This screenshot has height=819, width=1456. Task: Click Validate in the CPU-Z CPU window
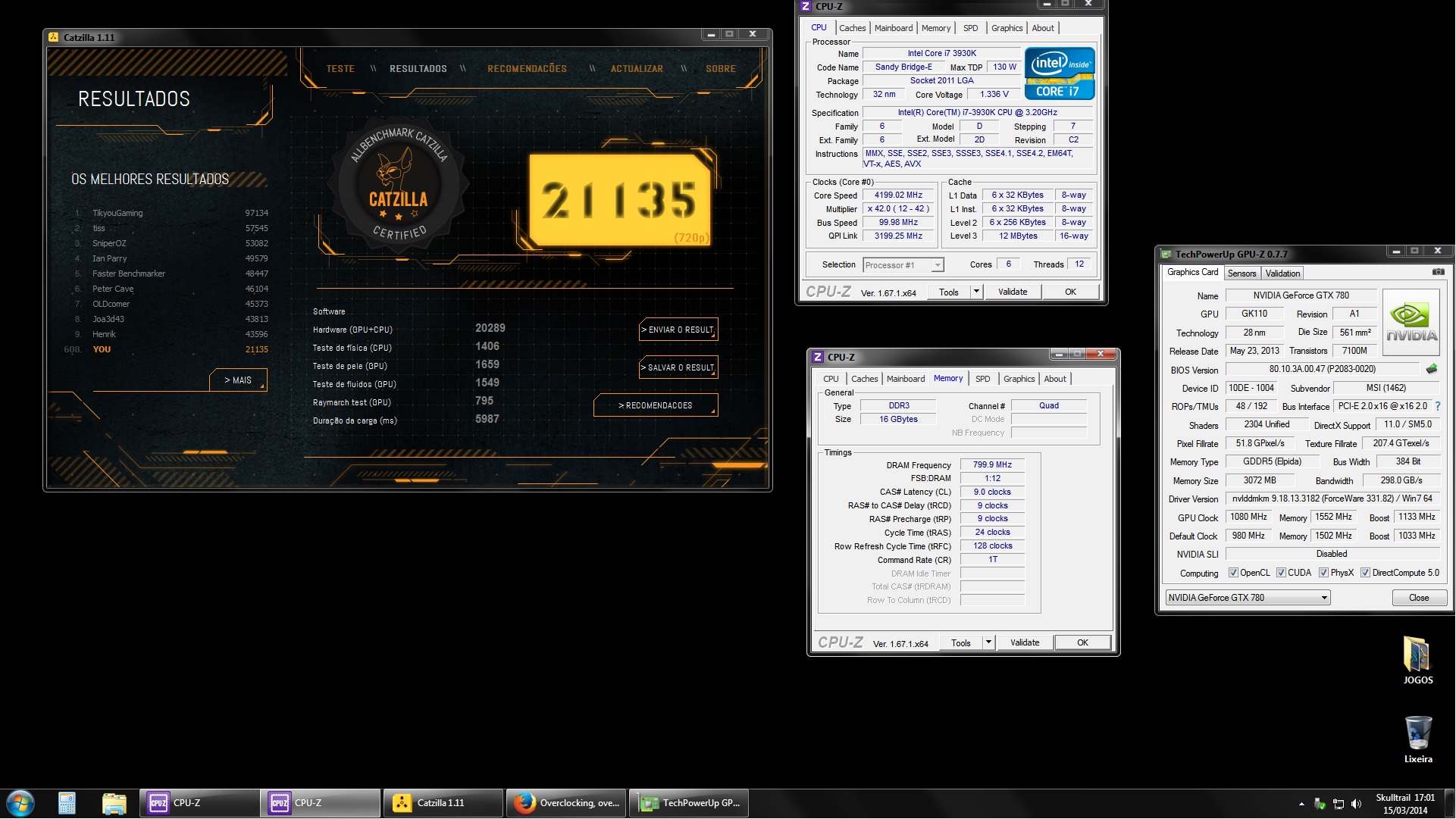point(1013,292)
